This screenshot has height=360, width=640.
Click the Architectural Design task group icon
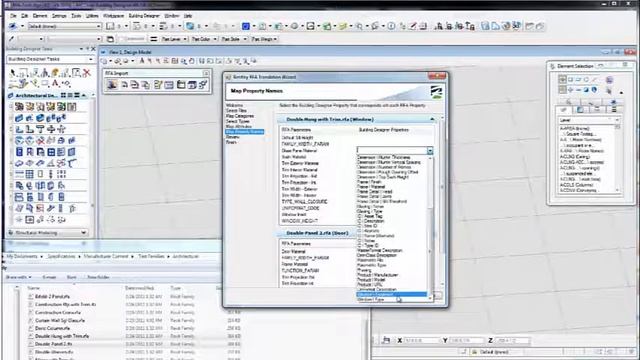tap(11, 96)
